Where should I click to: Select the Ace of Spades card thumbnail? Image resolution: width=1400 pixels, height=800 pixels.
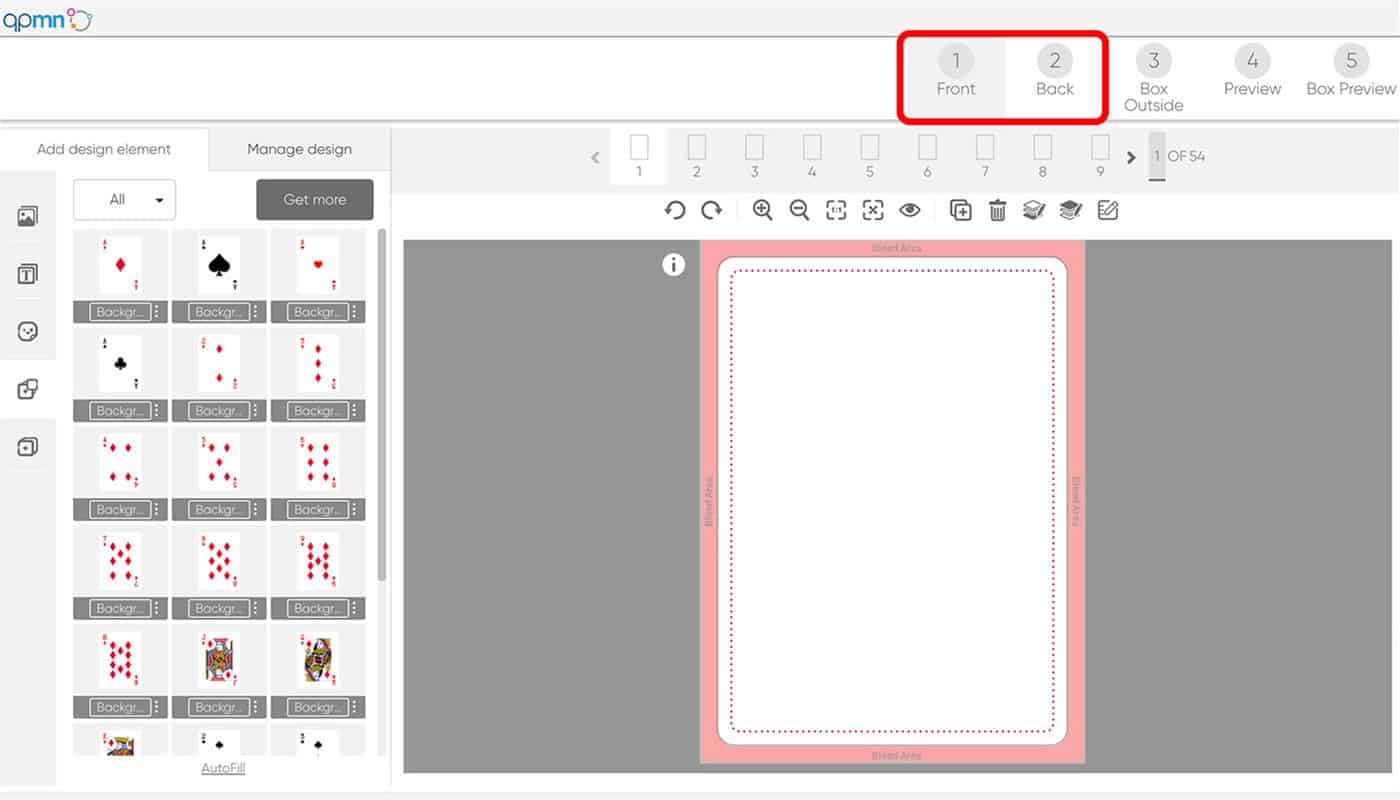tap(219, 265)
